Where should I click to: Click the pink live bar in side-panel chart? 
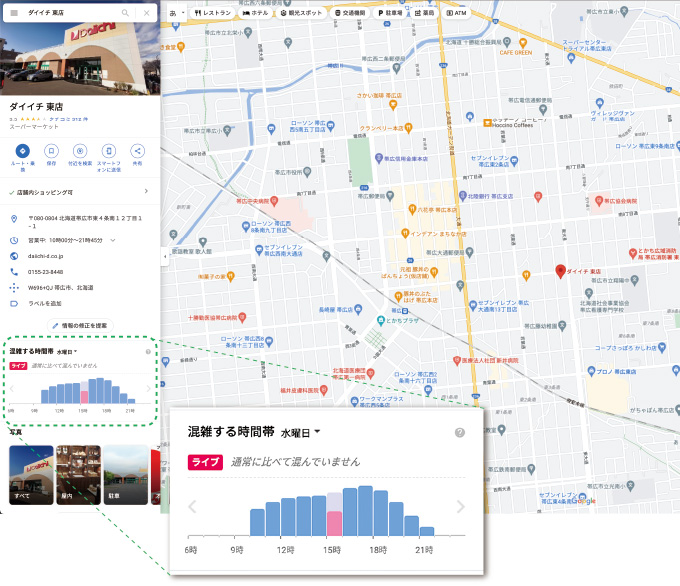(84, 397)
